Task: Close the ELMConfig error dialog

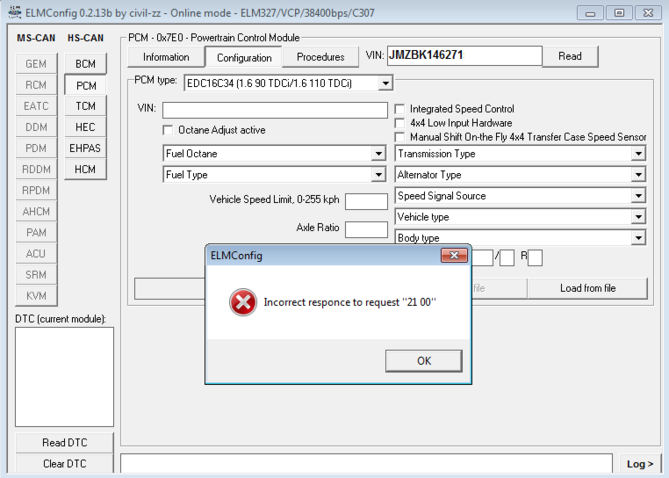Action: (x=454, y=255)
